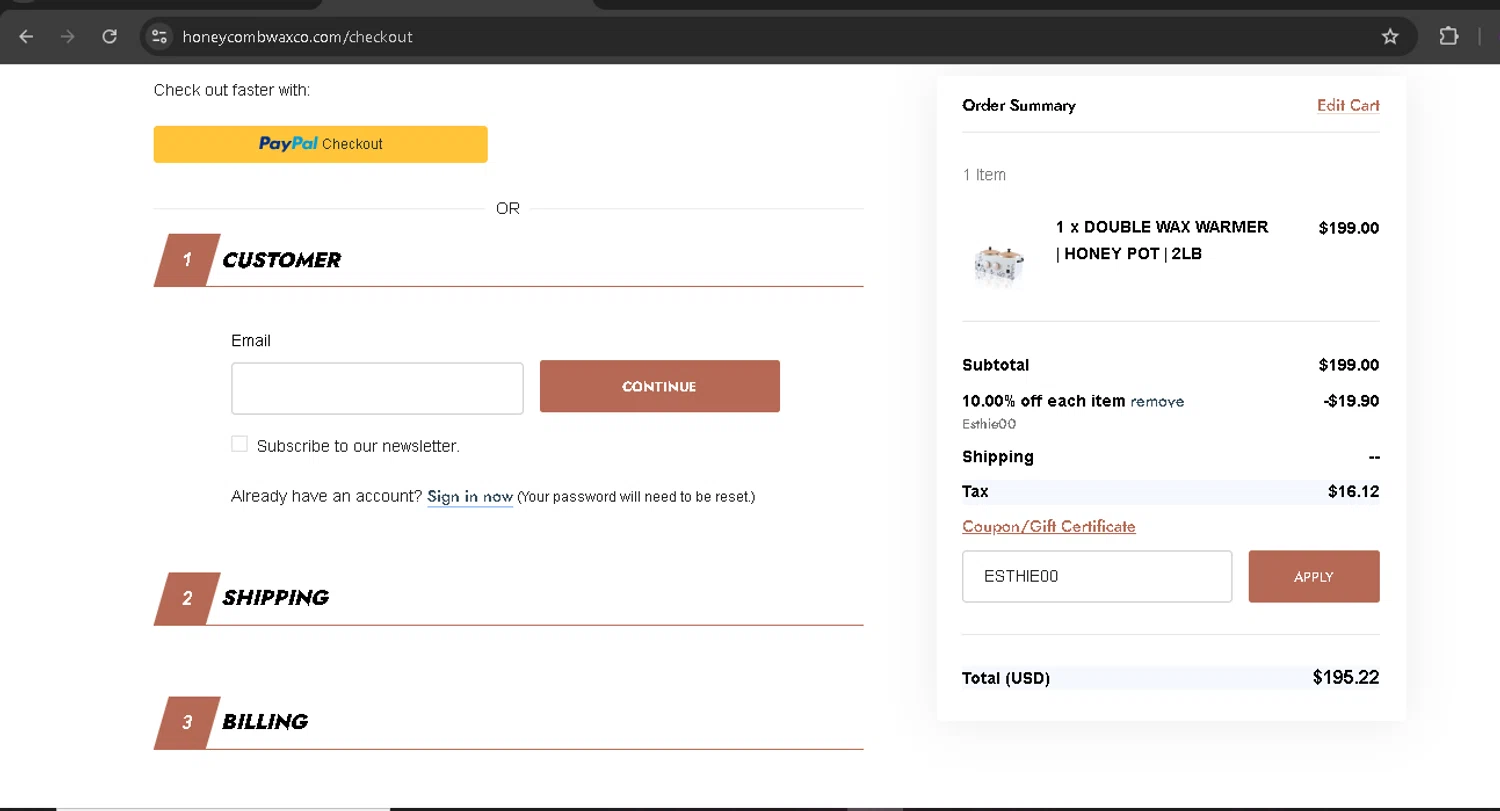The image size is (1500, 811).
Task: Click the Esthie00 coupon label under discount
Action: tap(989, 424)
